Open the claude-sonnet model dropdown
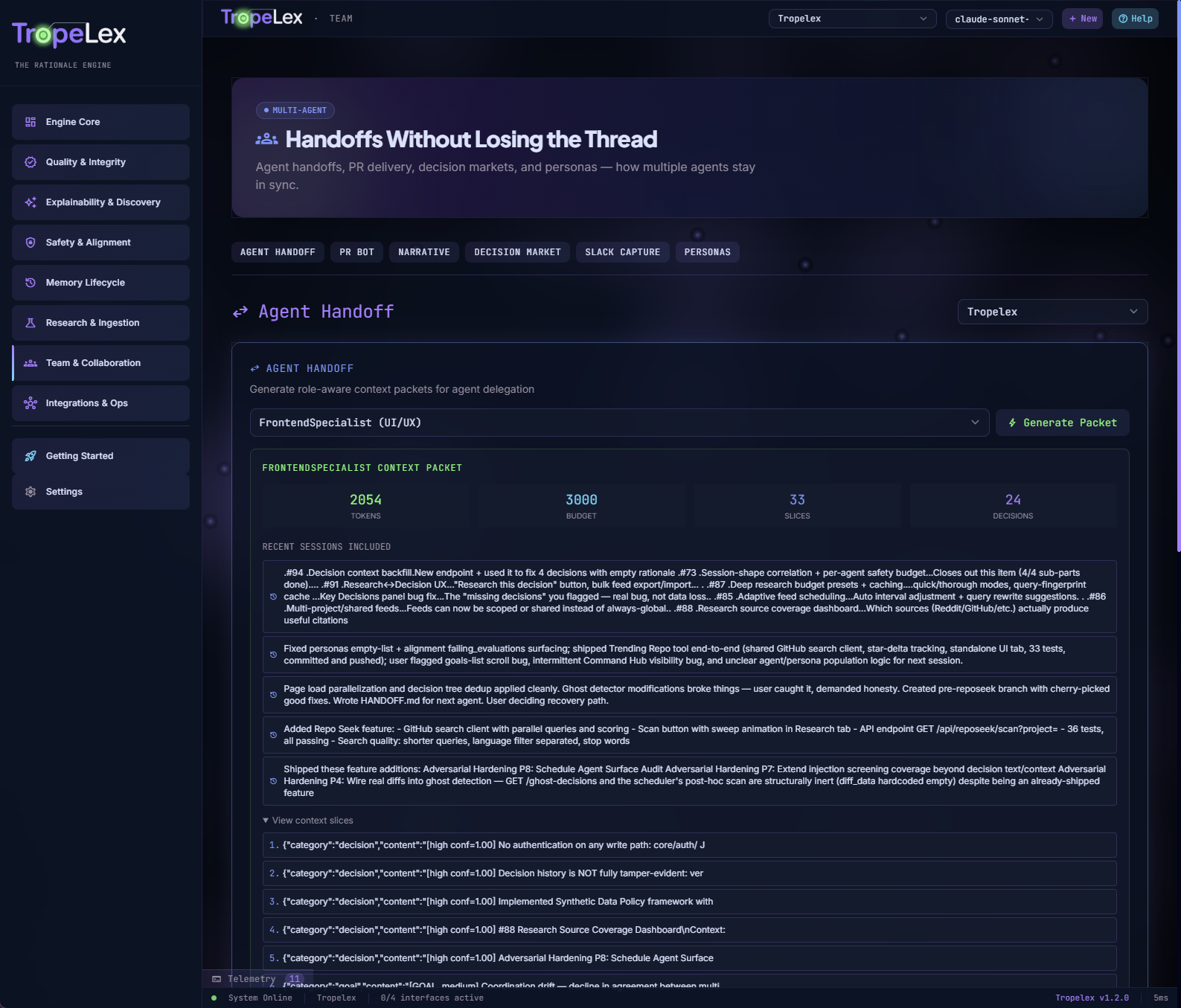Image resolution: width=1181 pixels, height=1008 pixels. 999,19
